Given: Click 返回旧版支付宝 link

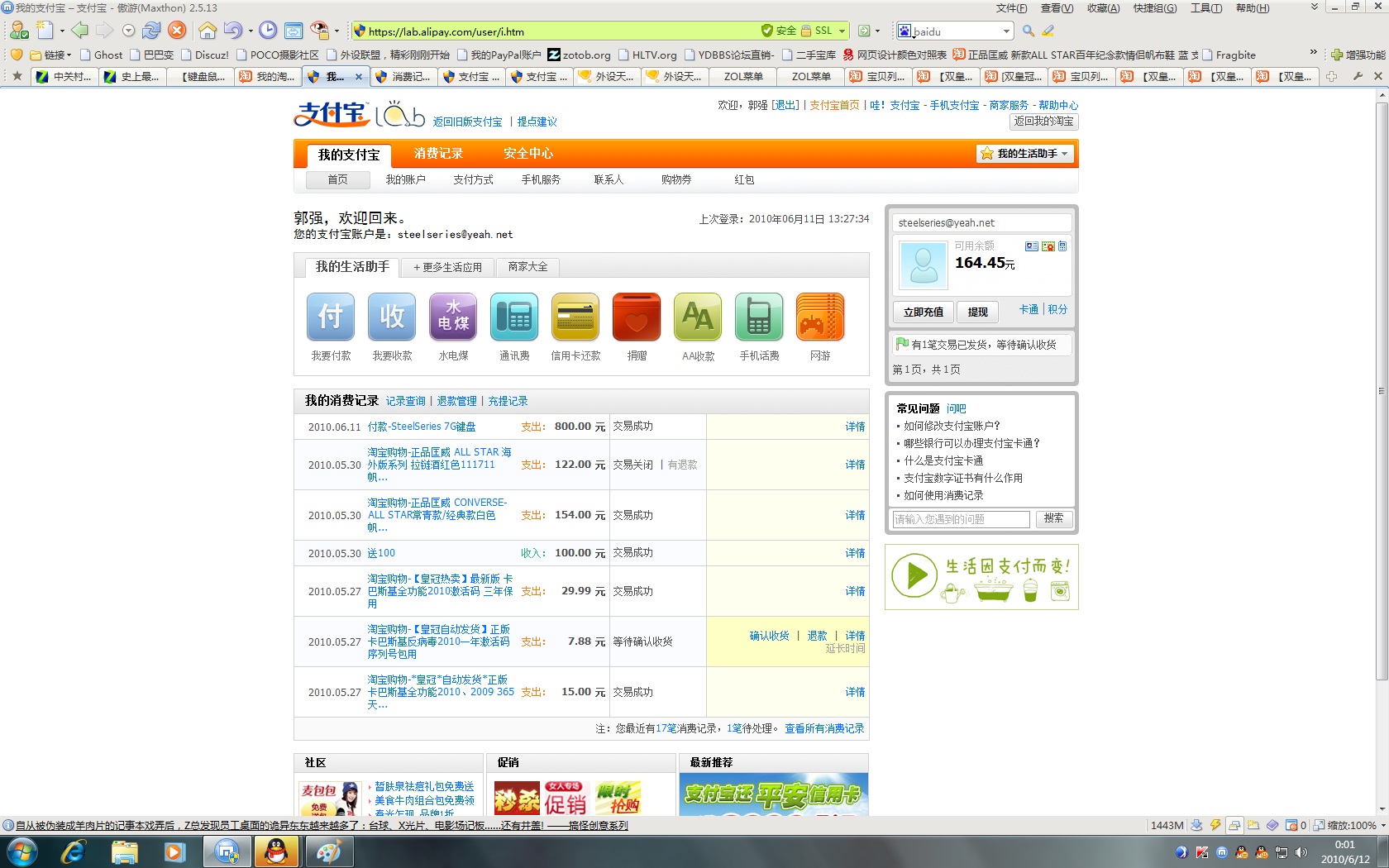Looking at the screenshot, I should click(467, 122).
